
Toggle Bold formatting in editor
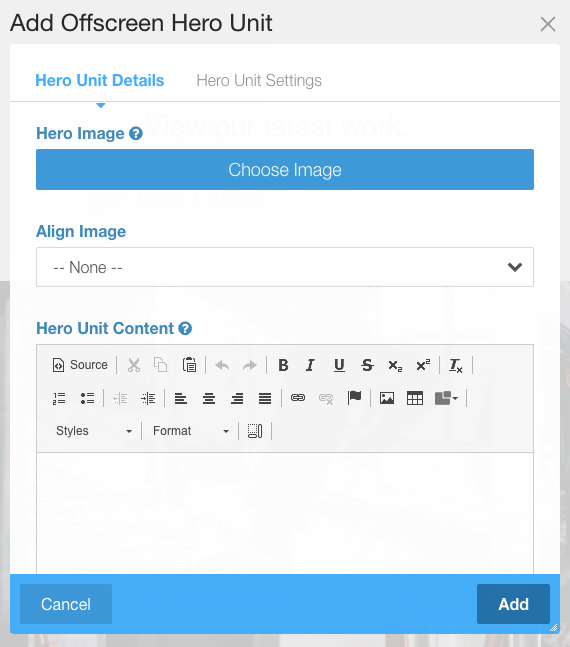pyautogui.click(x=283, y=365)
